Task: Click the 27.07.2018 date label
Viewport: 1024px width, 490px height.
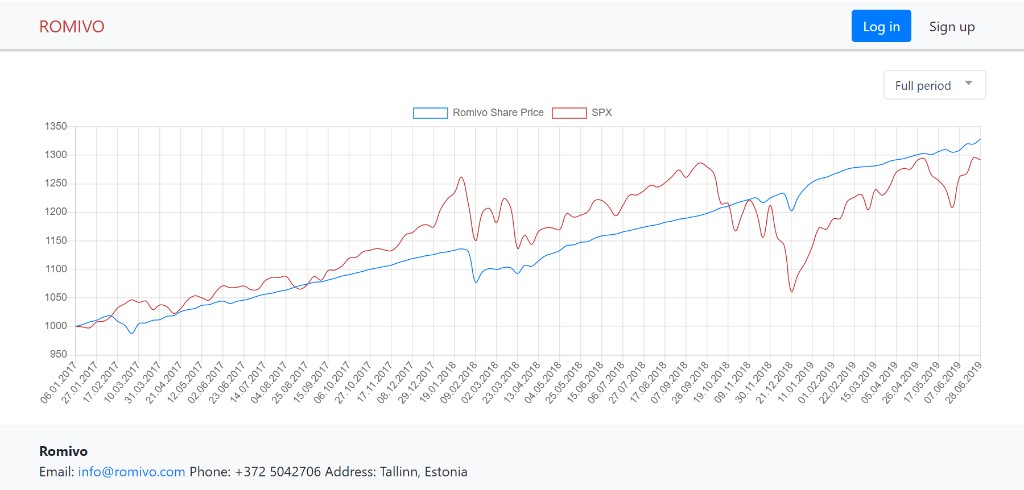Action: tap(627, 383)
